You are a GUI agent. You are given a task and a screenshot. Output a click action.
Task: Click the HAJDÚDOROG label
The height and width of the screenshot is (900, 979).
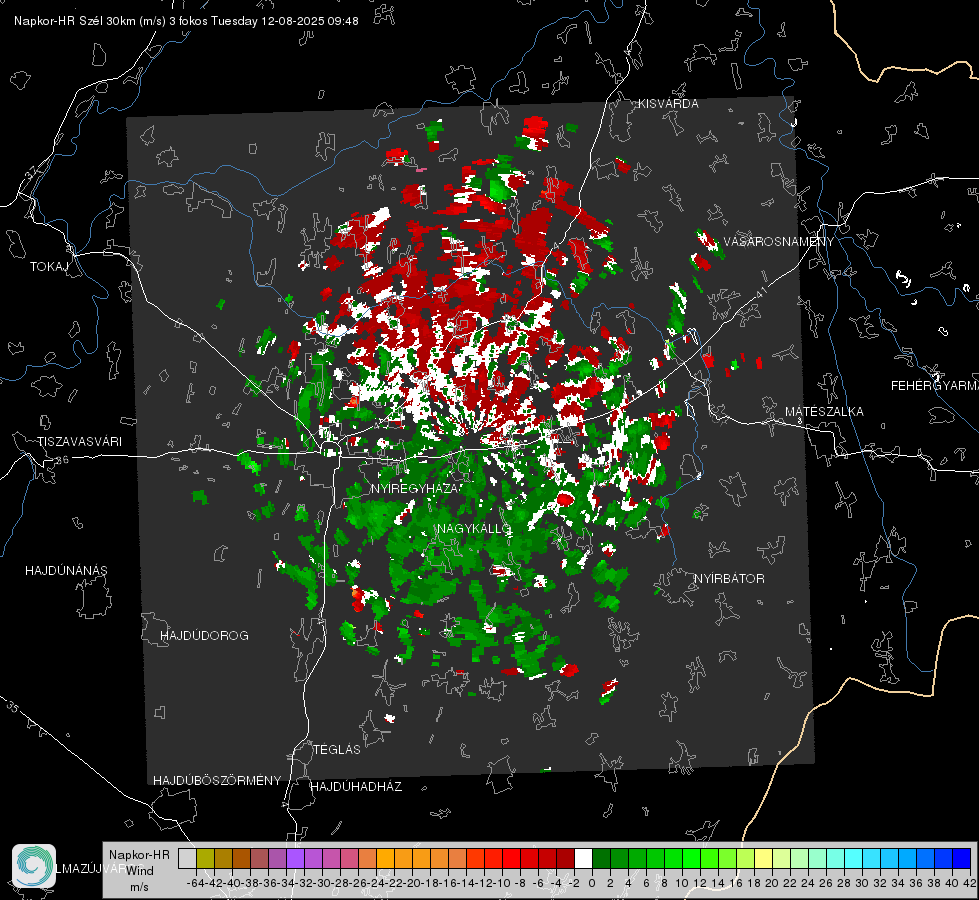pos(204,636)
